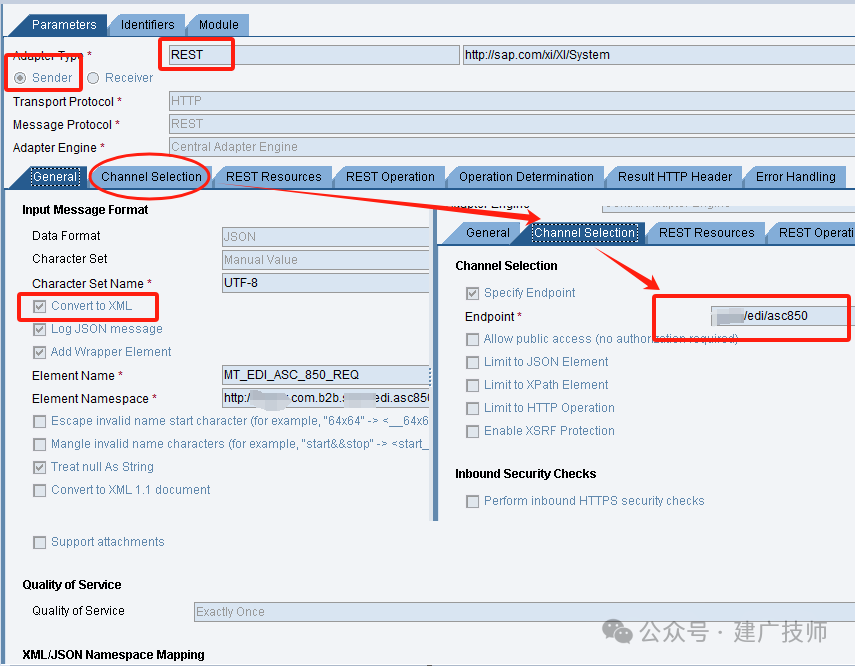Open the REST Resources tab in left pane
The width and height of the screenshot is (855, 666).
click(x=273, y=177)
